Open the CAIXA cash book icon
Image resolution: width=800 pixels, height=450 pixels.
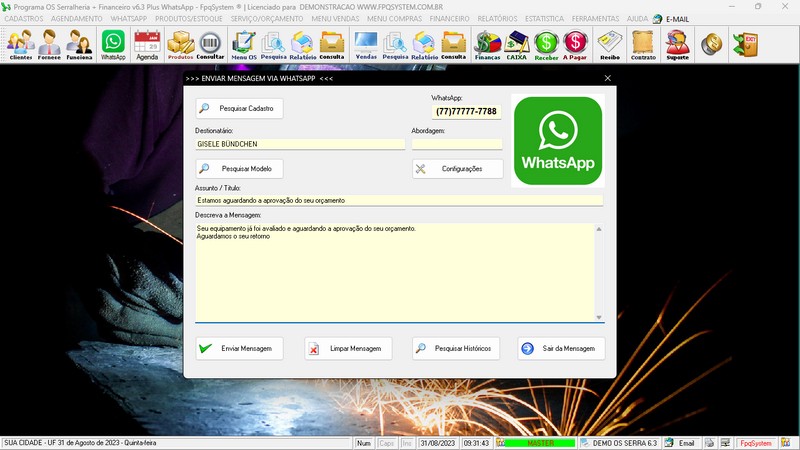pyautogui.click(x=516, y=45)
